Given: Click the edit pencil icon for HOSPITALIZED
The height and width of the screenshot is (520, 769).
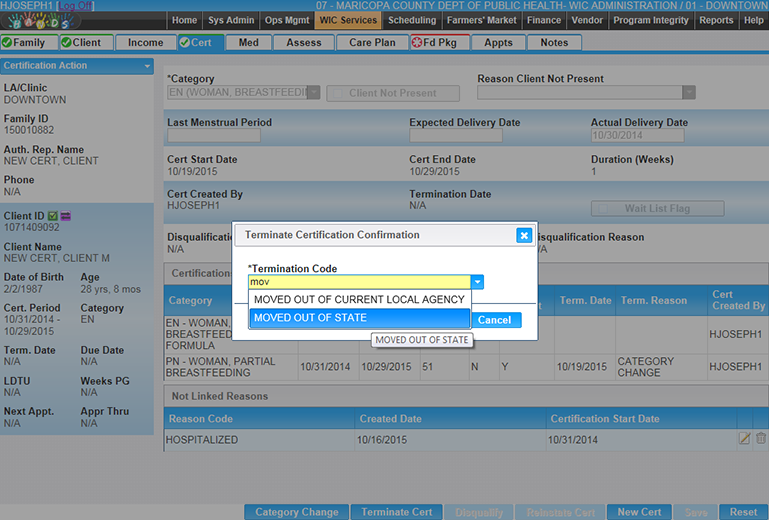Looking at the screenshot, I should point(744,438).
